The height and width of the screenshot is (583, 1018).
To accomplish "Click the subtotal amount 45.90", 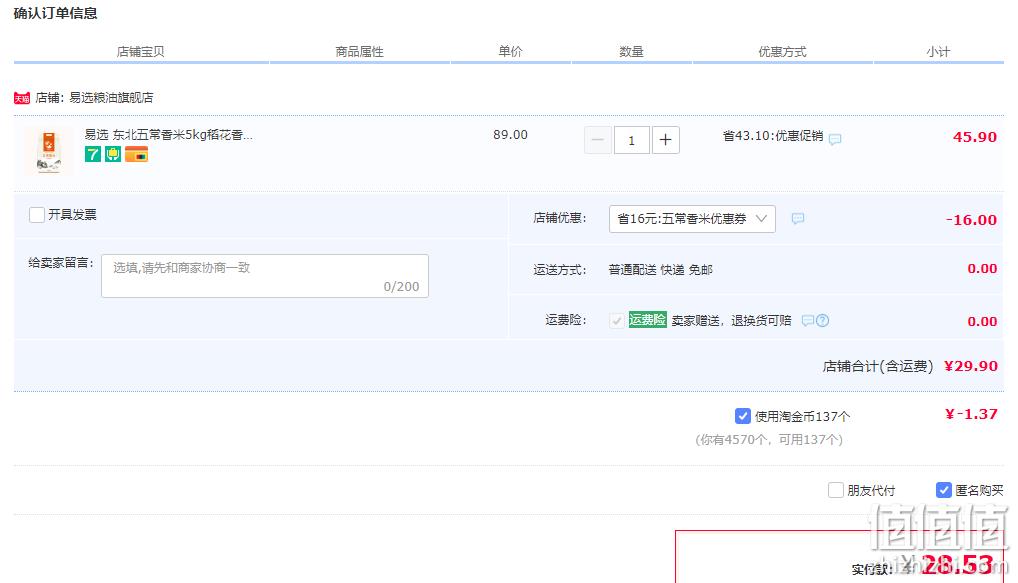I will tap(975, 137).
